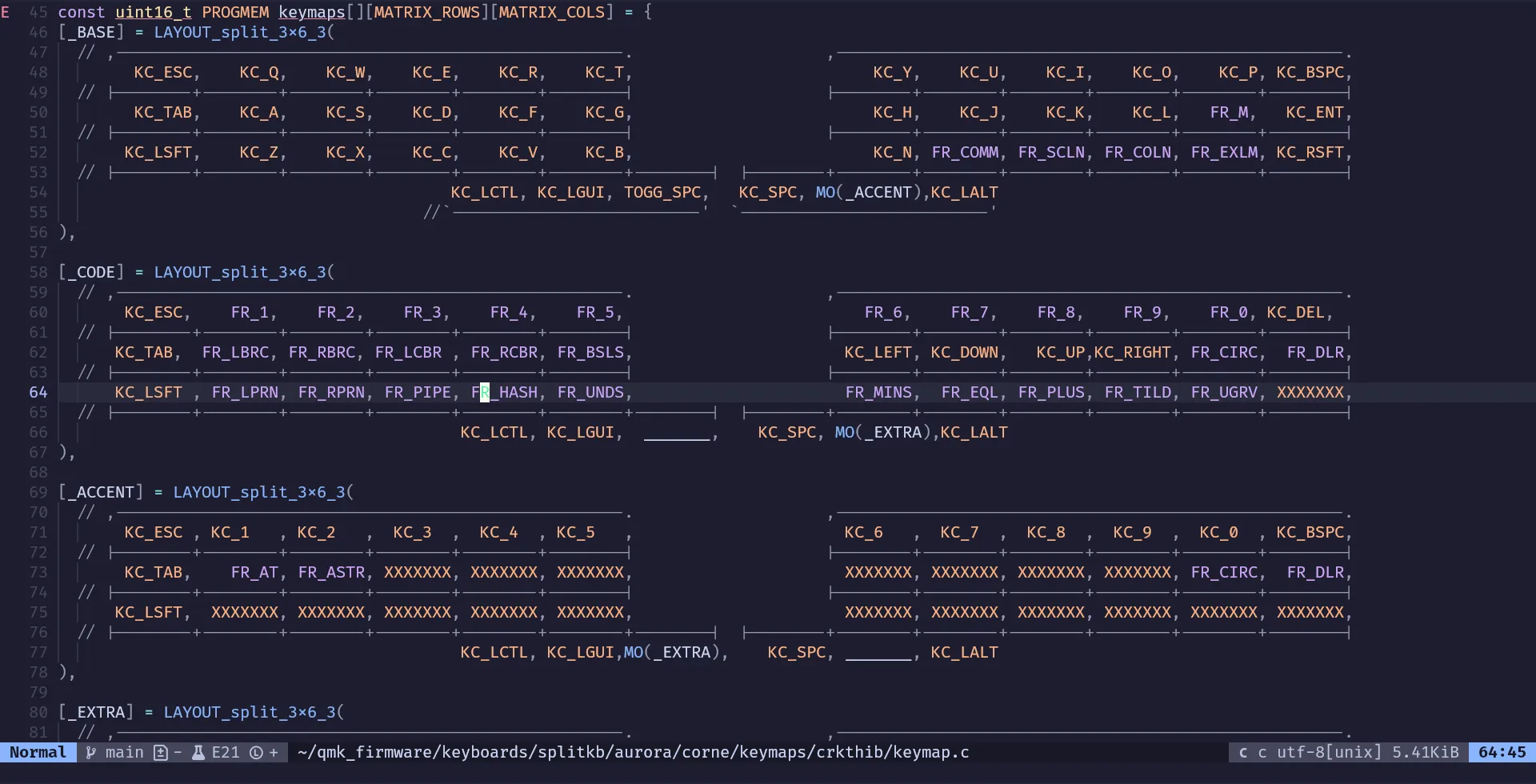Click the 64:45 cursor position segment
1536x784 pixels.
pos(1502,752)
